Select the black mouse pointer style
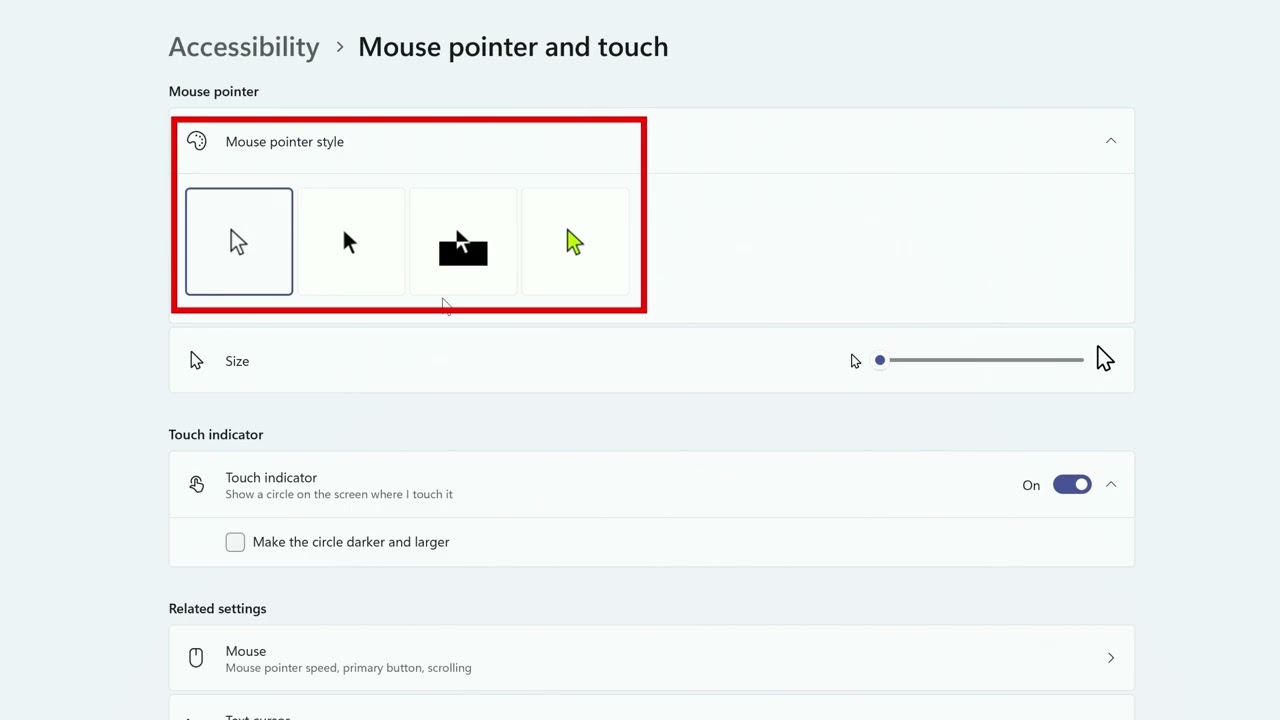 tap(351, 242)
